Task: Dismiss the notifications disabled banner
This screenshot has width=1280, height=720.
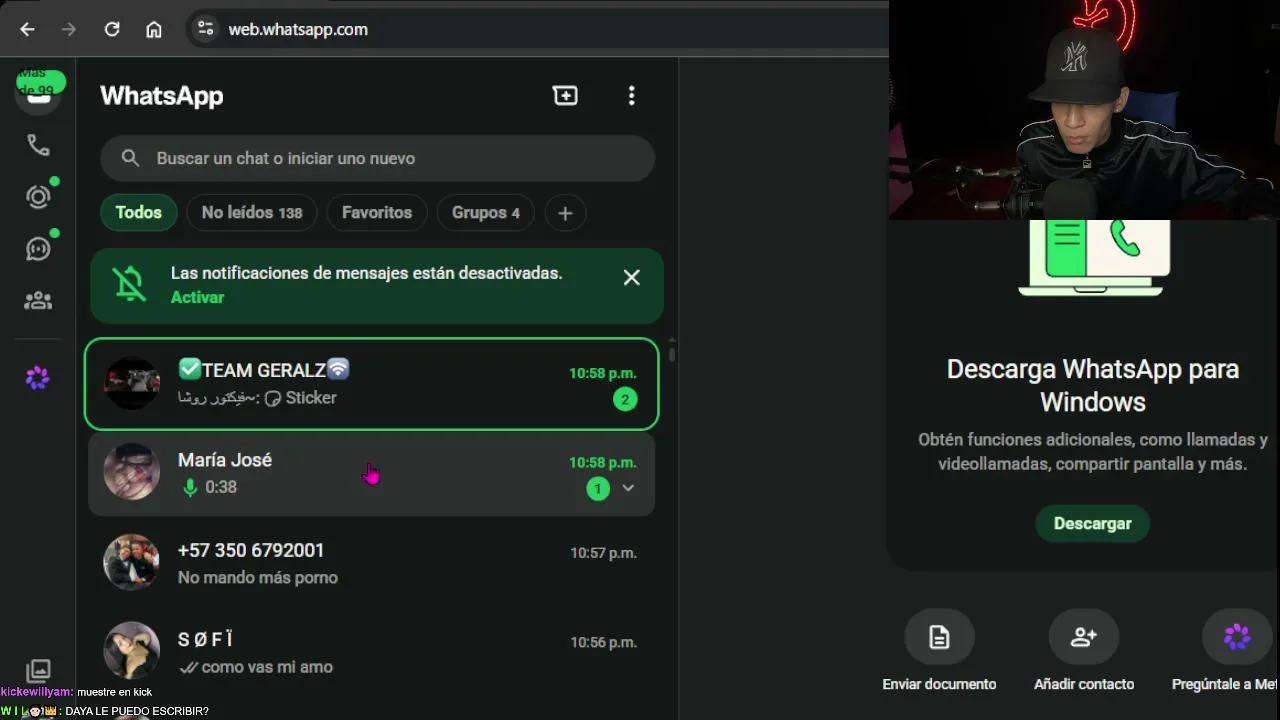Action: pos(632,278)
